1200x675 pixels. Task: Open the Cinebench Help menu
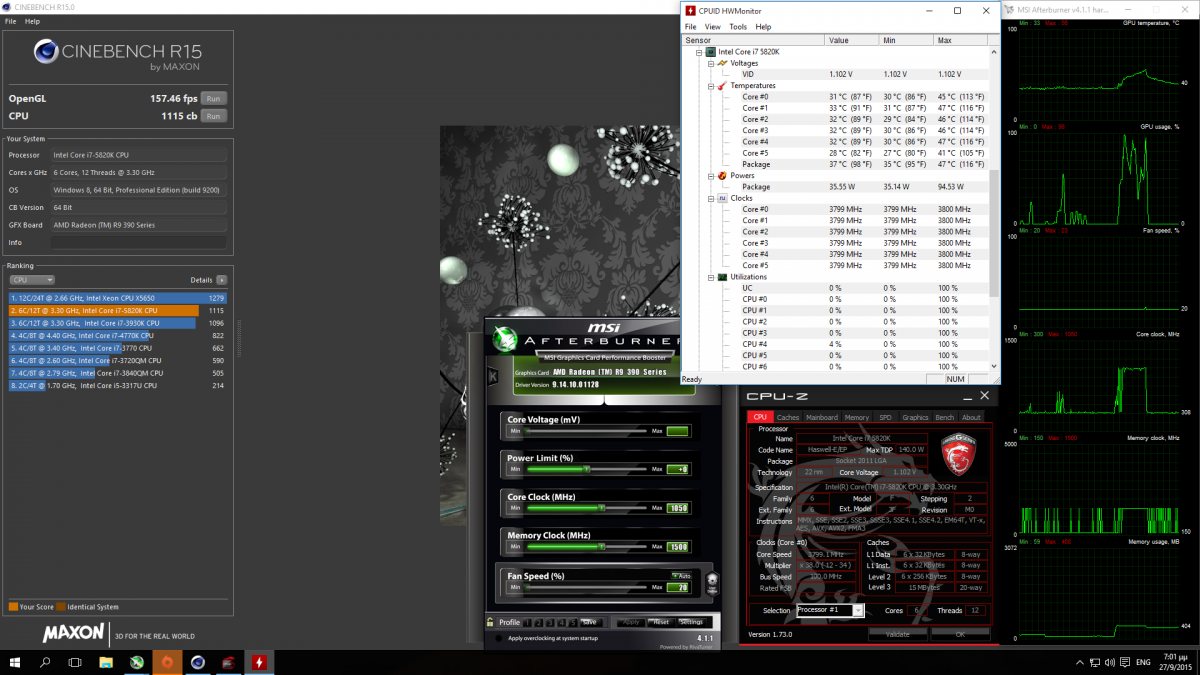[33, 21]
